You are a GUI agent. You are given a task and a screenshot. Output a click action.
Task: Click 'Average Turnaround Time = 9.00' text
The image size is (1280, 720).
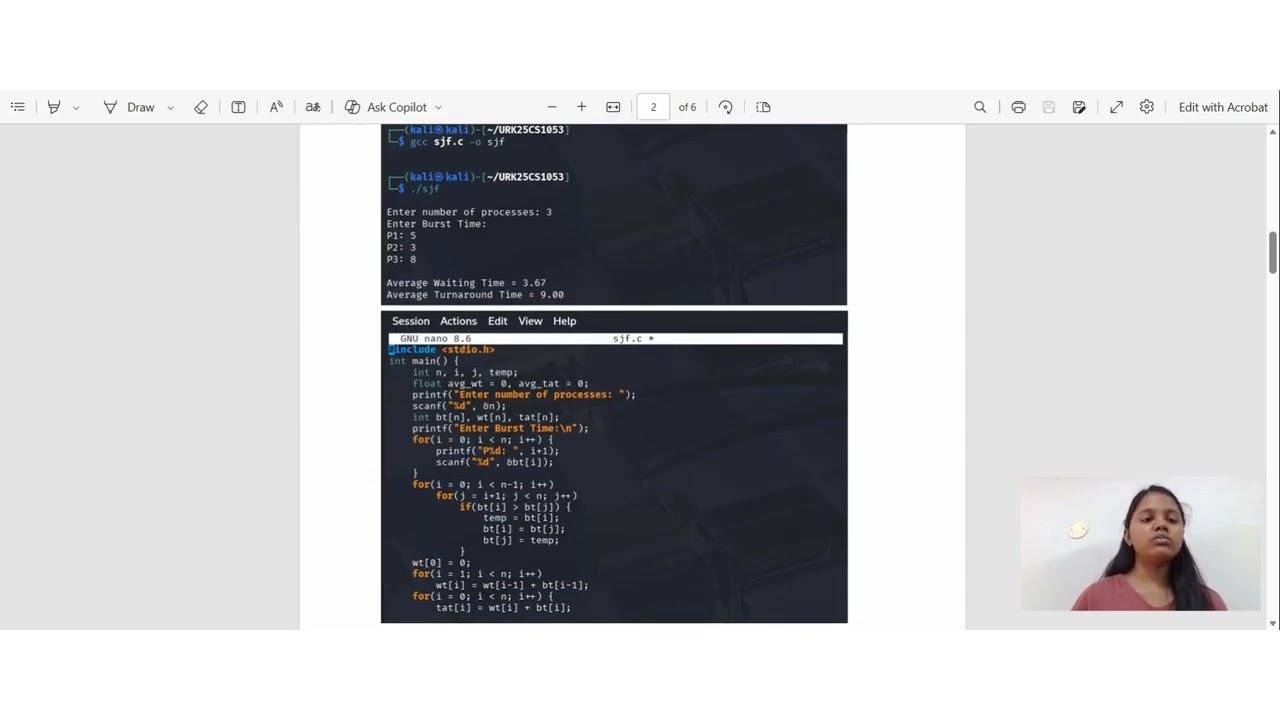[x=475, y=295]
